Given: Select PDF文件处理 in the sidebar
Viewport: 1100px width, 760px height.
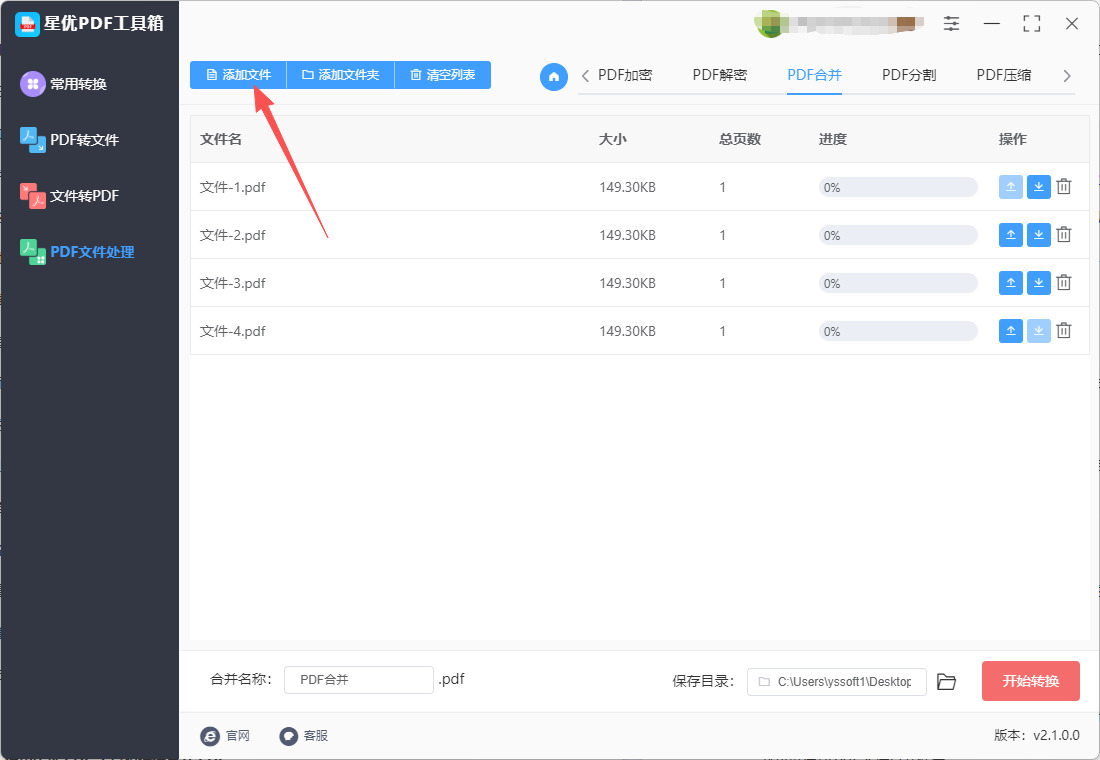Looking at the screenshot, I should [92, 252].
